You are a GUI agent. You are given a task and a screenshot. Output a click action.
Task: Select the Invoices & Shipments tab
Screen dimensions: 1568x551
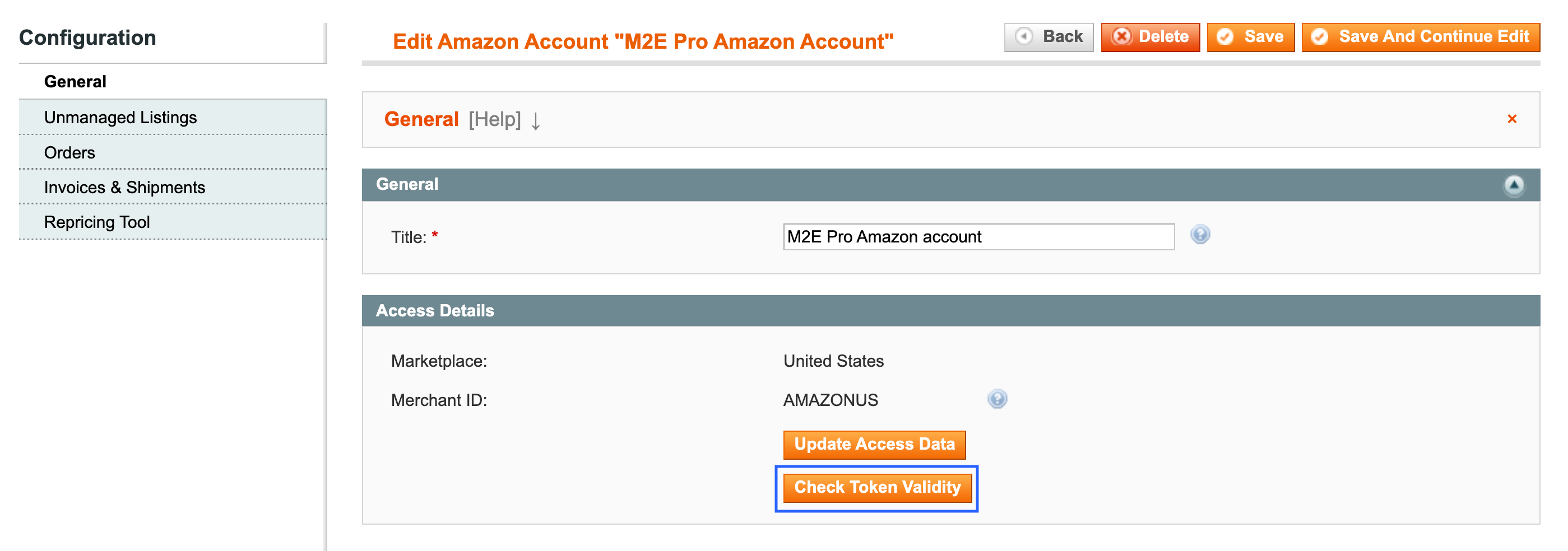[124, 186]
